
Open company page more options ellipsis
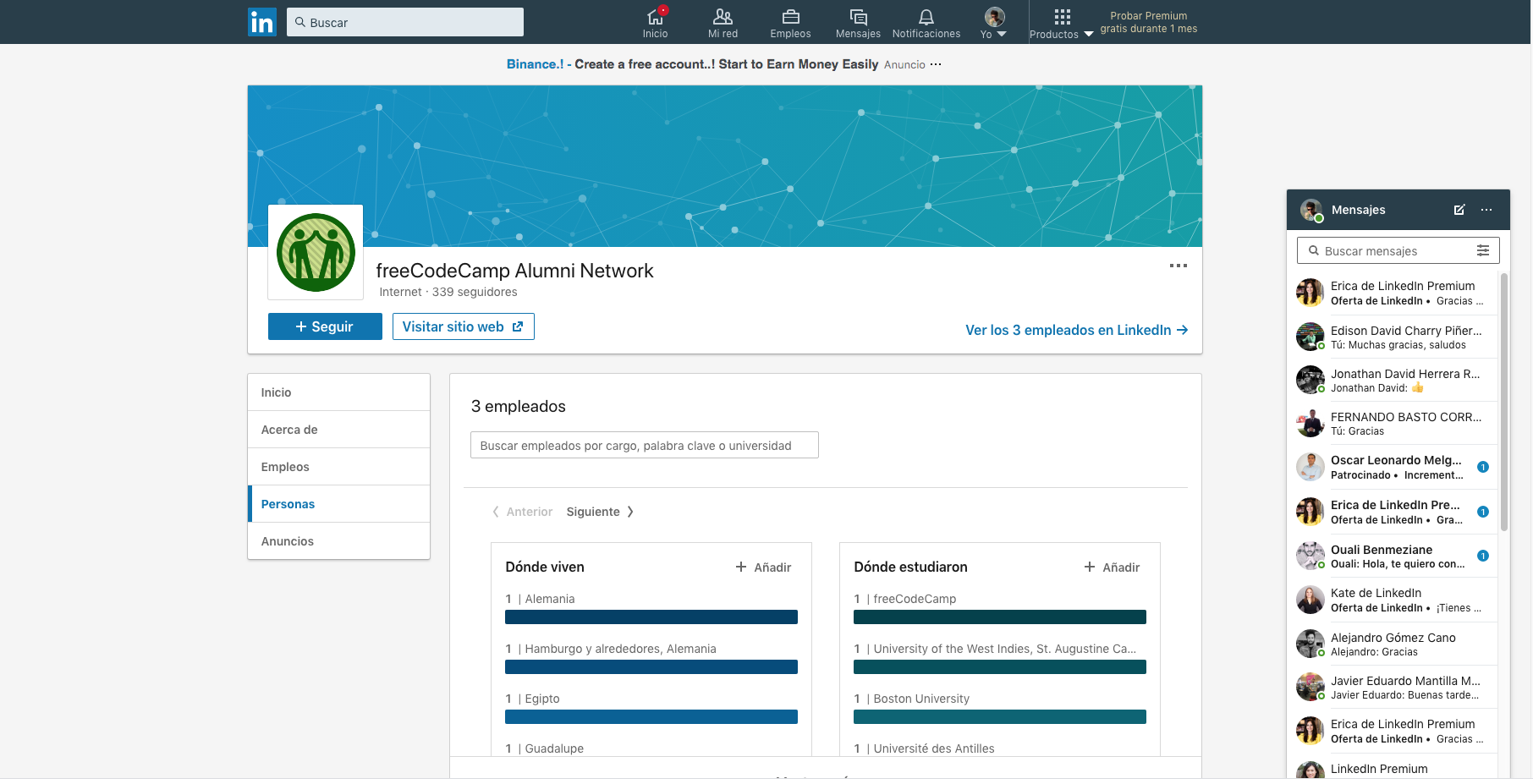pyautogui.click(x=1179, y=266)
